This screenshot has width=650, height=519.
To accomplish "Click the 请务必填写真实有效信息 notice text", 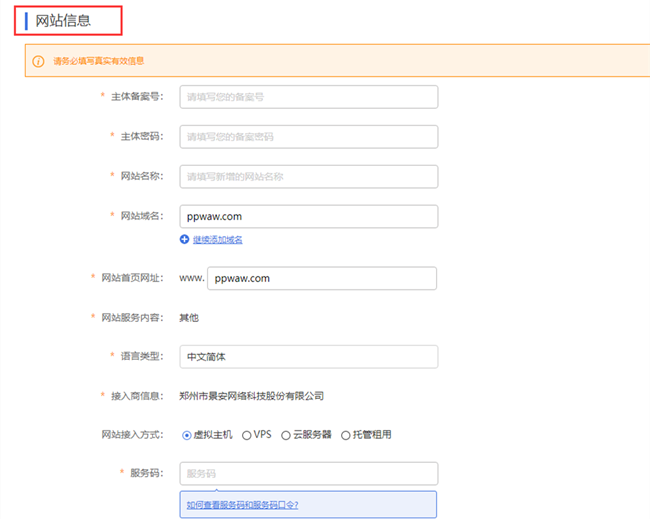I will 99,61.
